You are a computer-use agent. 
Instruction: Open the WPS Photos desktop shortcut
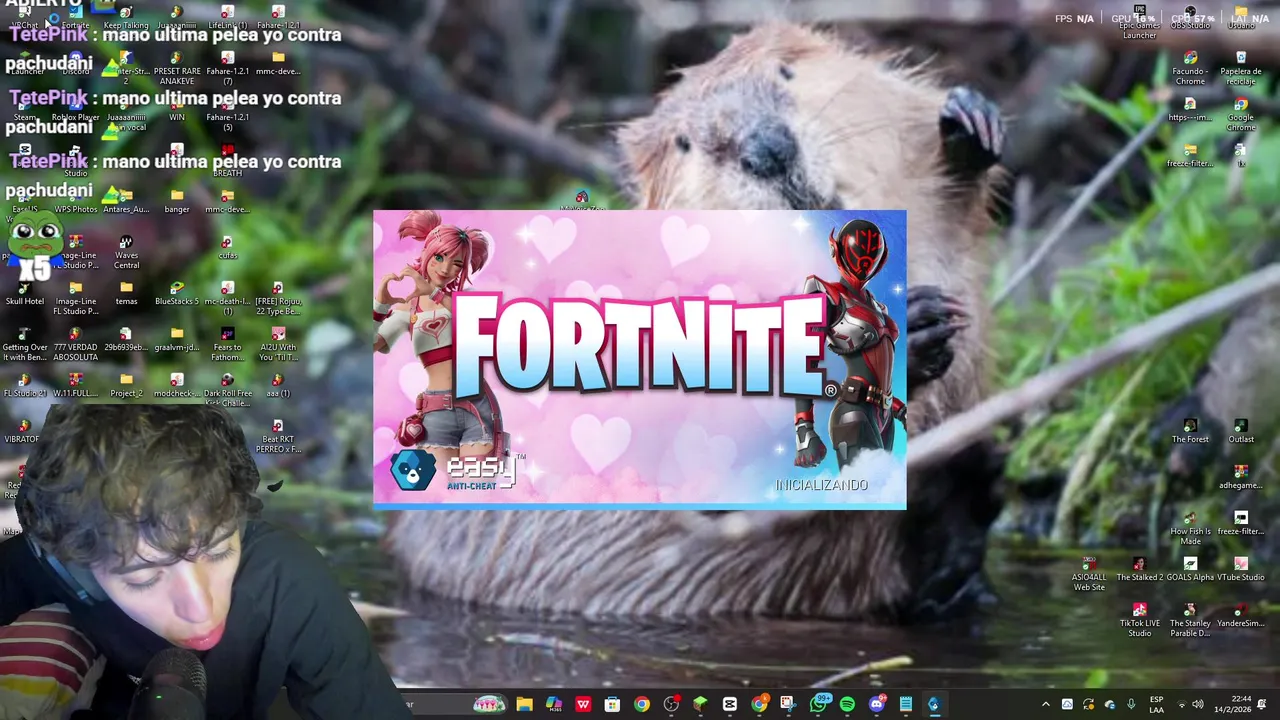tap(76, 201)
